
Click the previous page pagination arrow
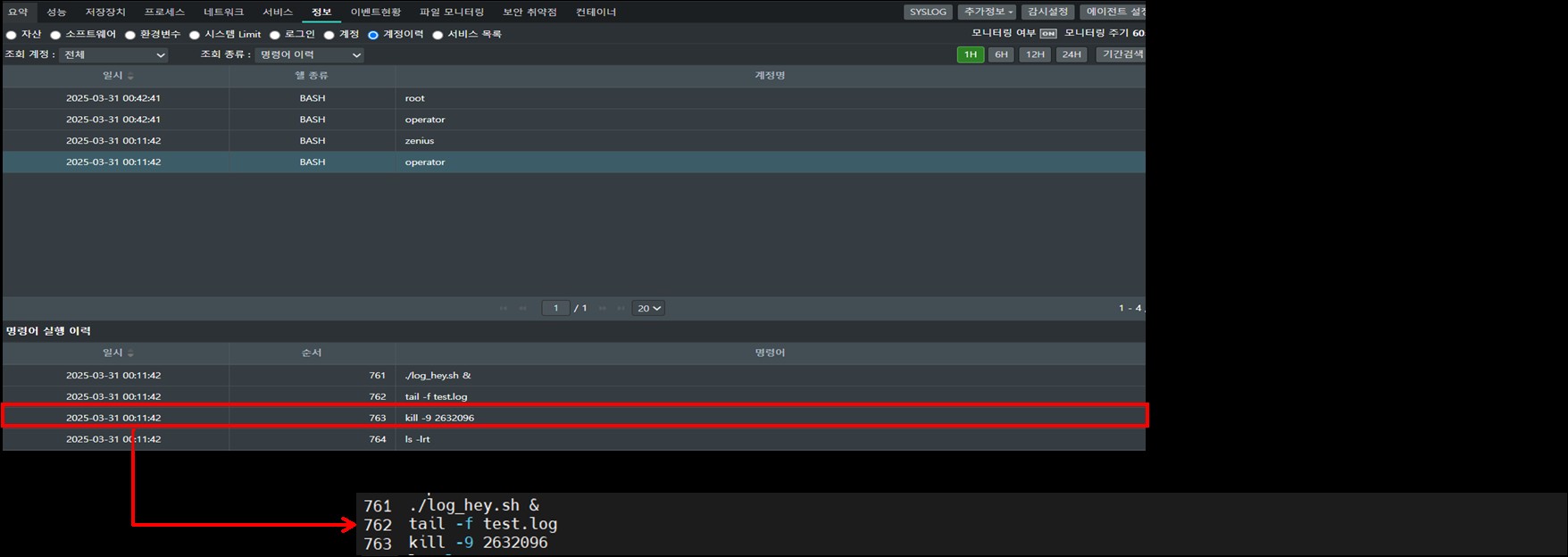click(x=523, y=308)
